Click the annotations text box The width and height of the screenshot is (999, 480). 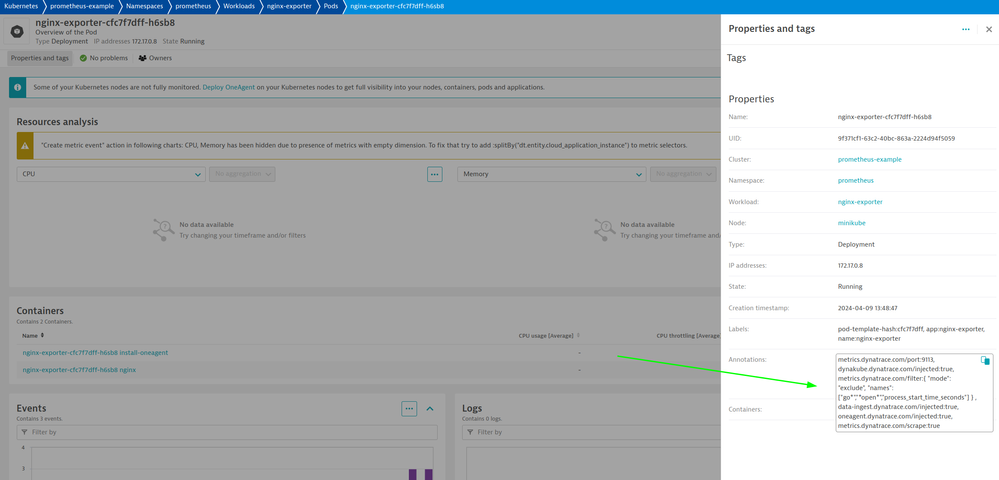915,393
